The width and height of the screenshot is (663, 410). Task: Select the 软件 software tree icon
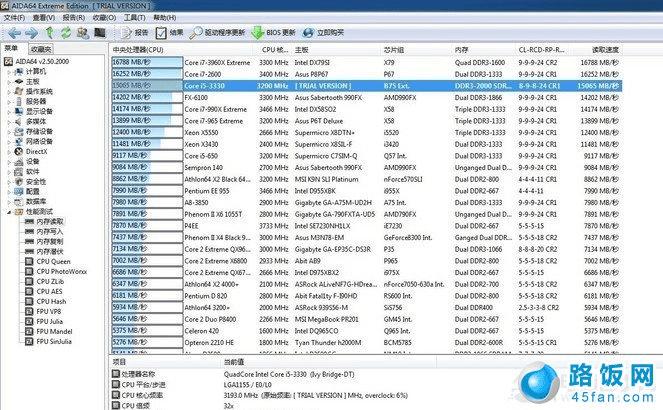(x=19, y=172)
